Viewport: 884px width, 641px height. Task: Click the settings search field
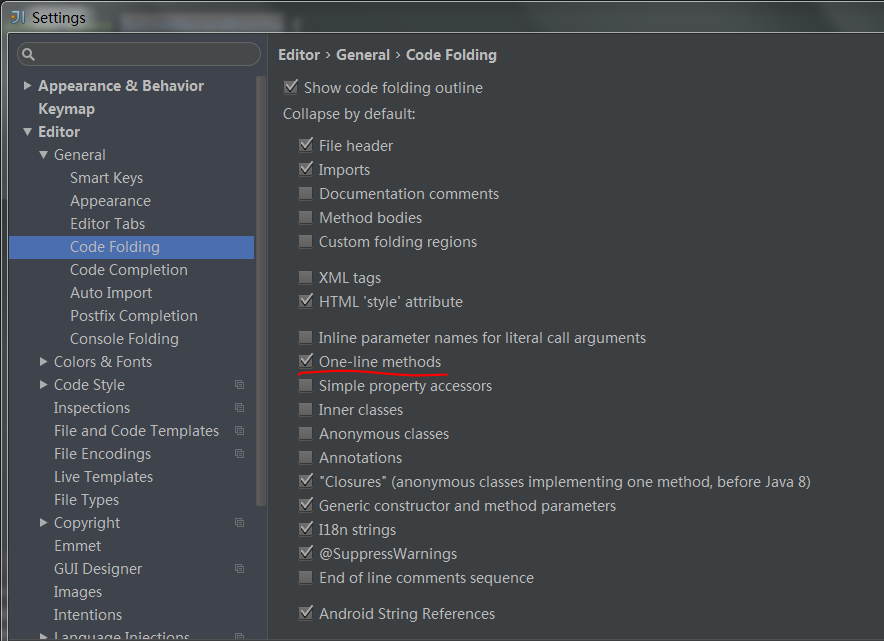[x=139, y=54]
